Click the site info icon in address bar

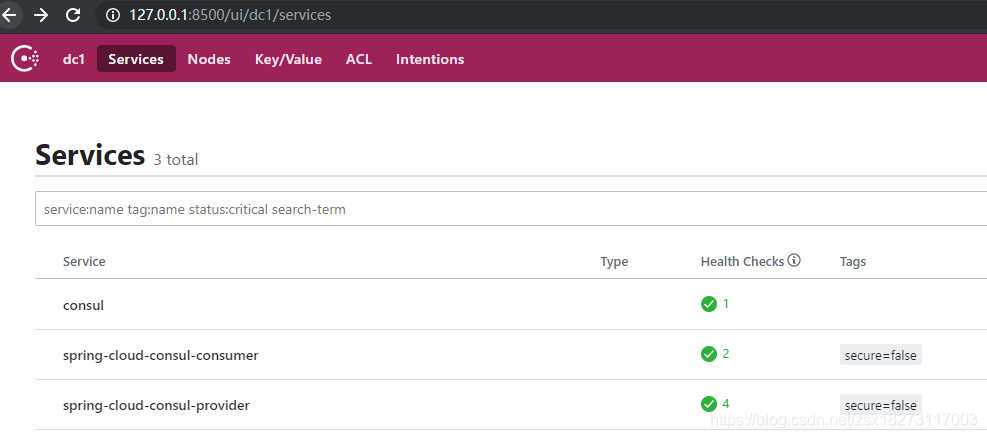tap(113, 14)
